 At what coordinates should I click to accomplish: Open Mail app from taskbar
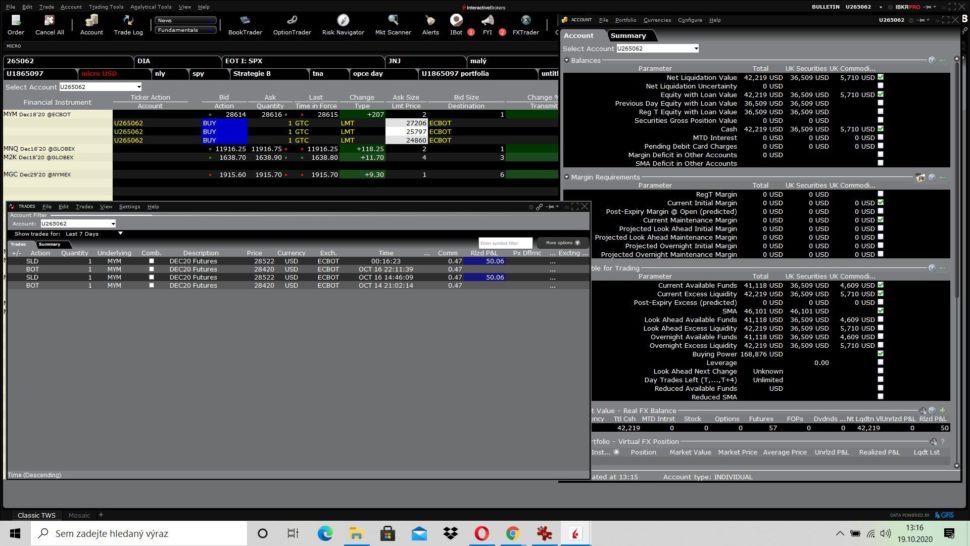click(x=419, y=533)
